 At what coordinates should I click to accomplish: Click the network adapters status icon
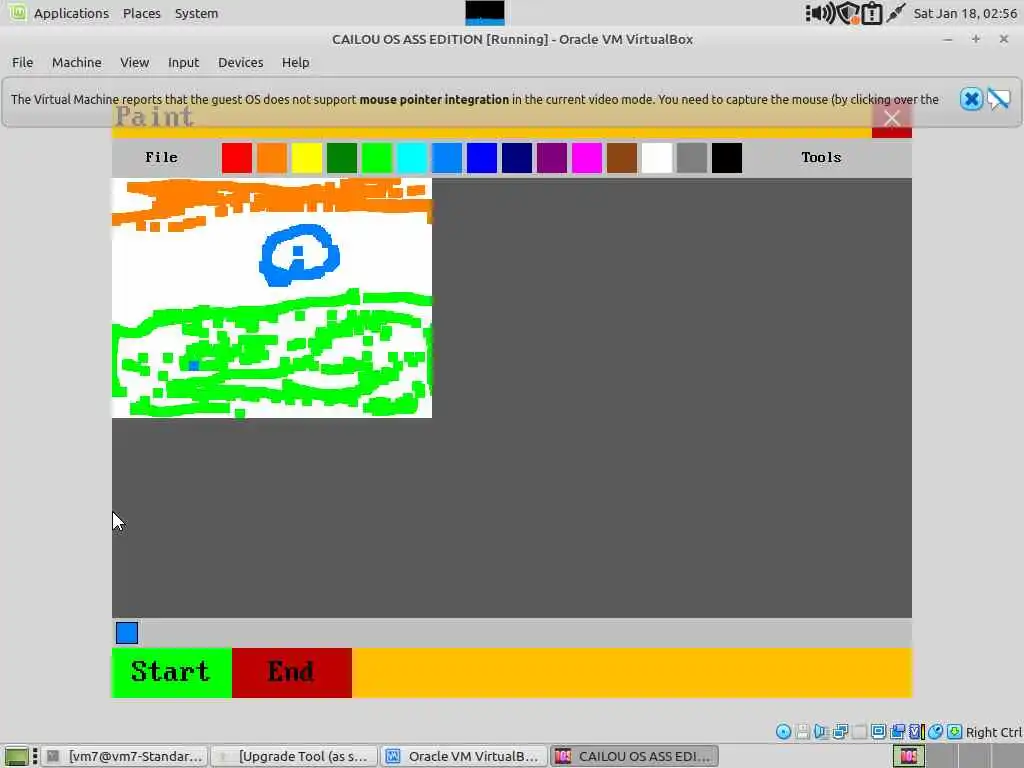coord(840,732)
